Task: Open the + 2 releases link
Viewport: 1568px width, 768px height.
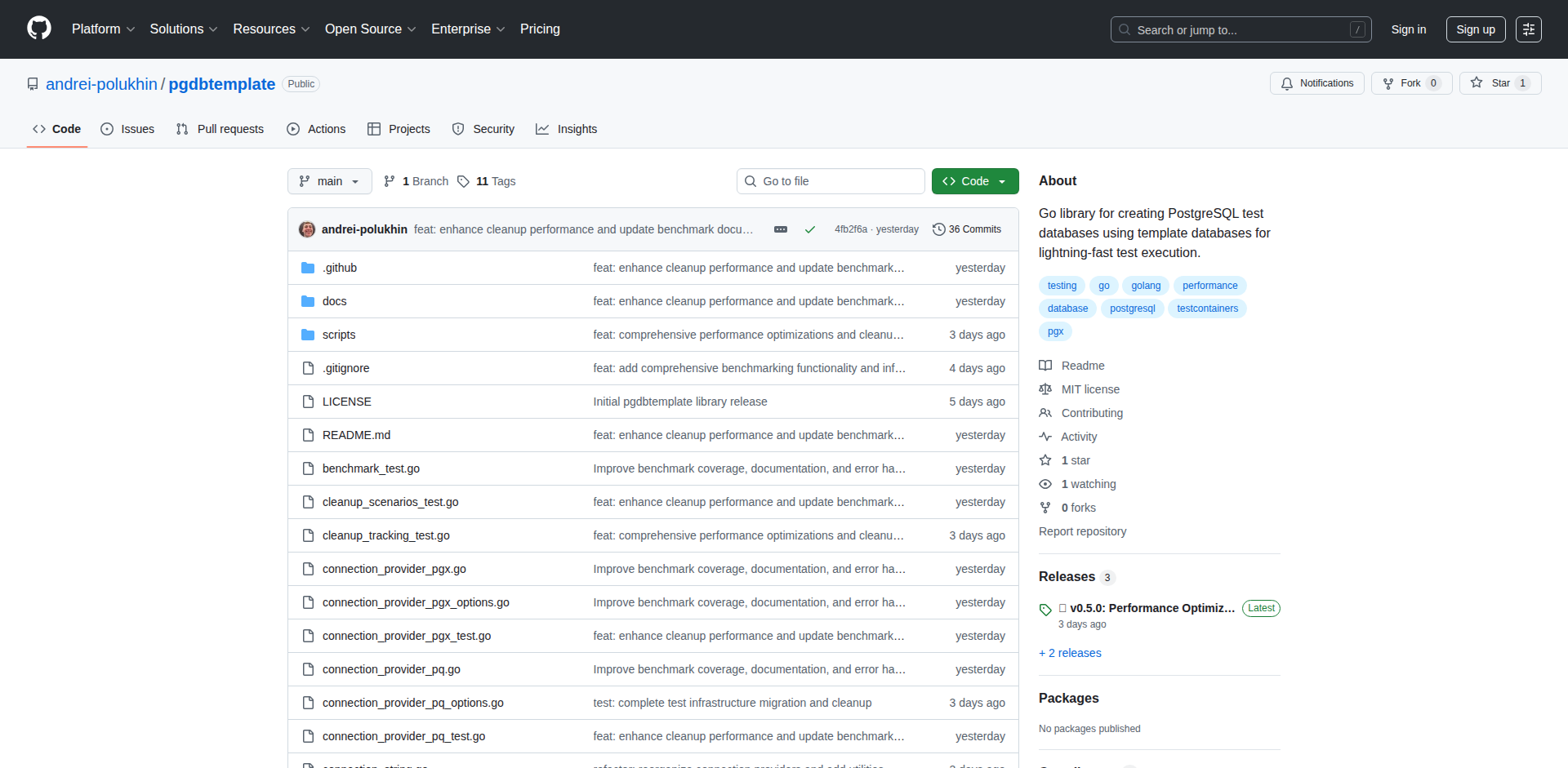Action: pyautogui.click(x=1070, y=653)
